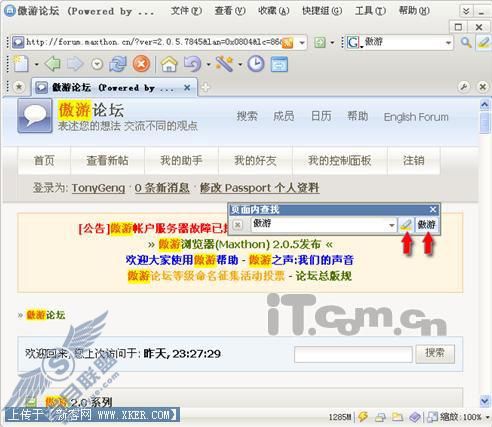Image resolution: width=492 pixels, height=427 pixels.
Task: Click the forum search input field
Action: click(353, 354)
